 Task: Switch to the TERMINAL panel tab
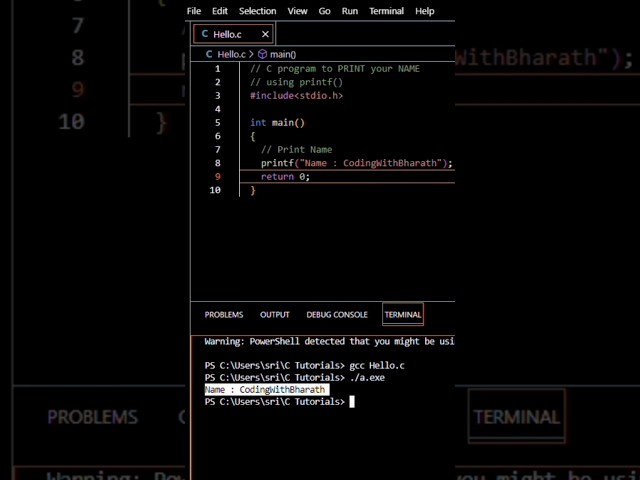pos(403,315)
